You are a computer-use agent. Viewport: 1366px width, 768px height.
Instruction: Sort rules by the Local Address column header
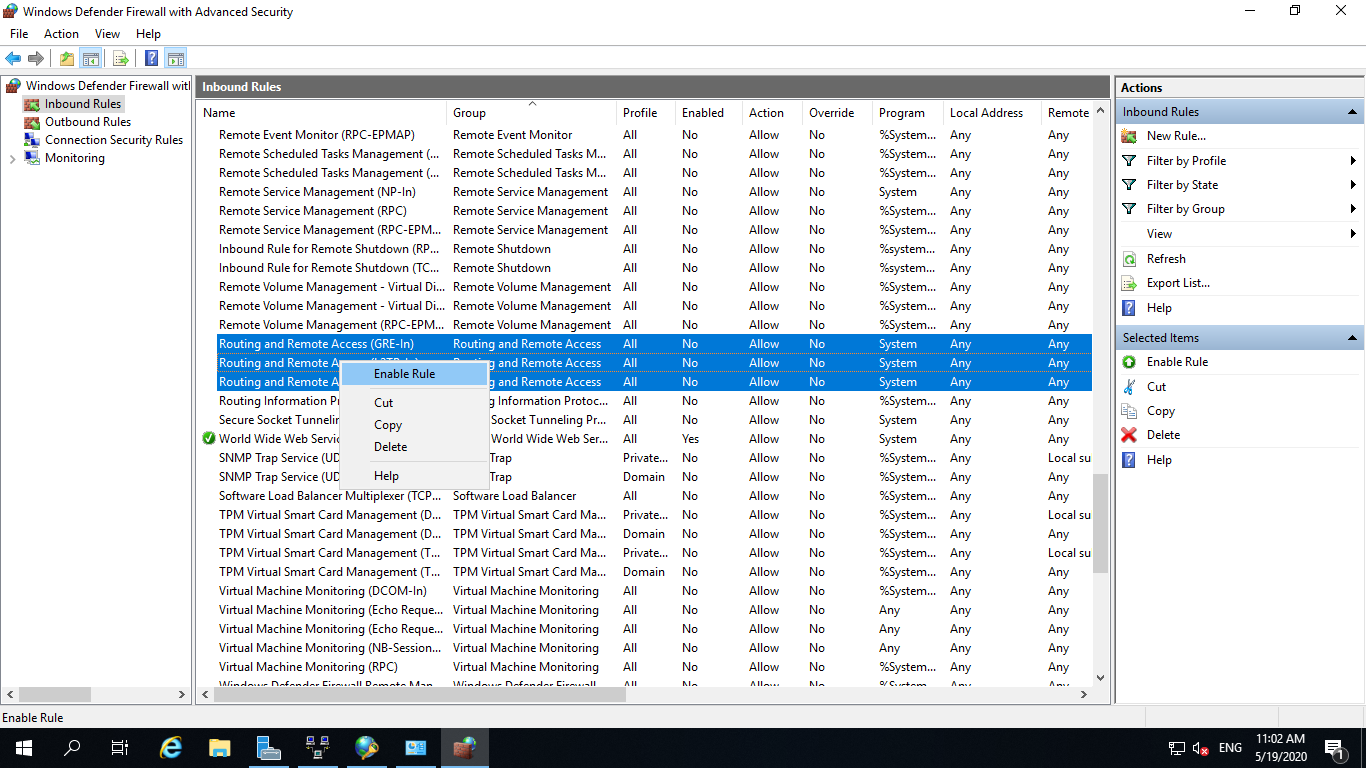(x=992, y=113)
